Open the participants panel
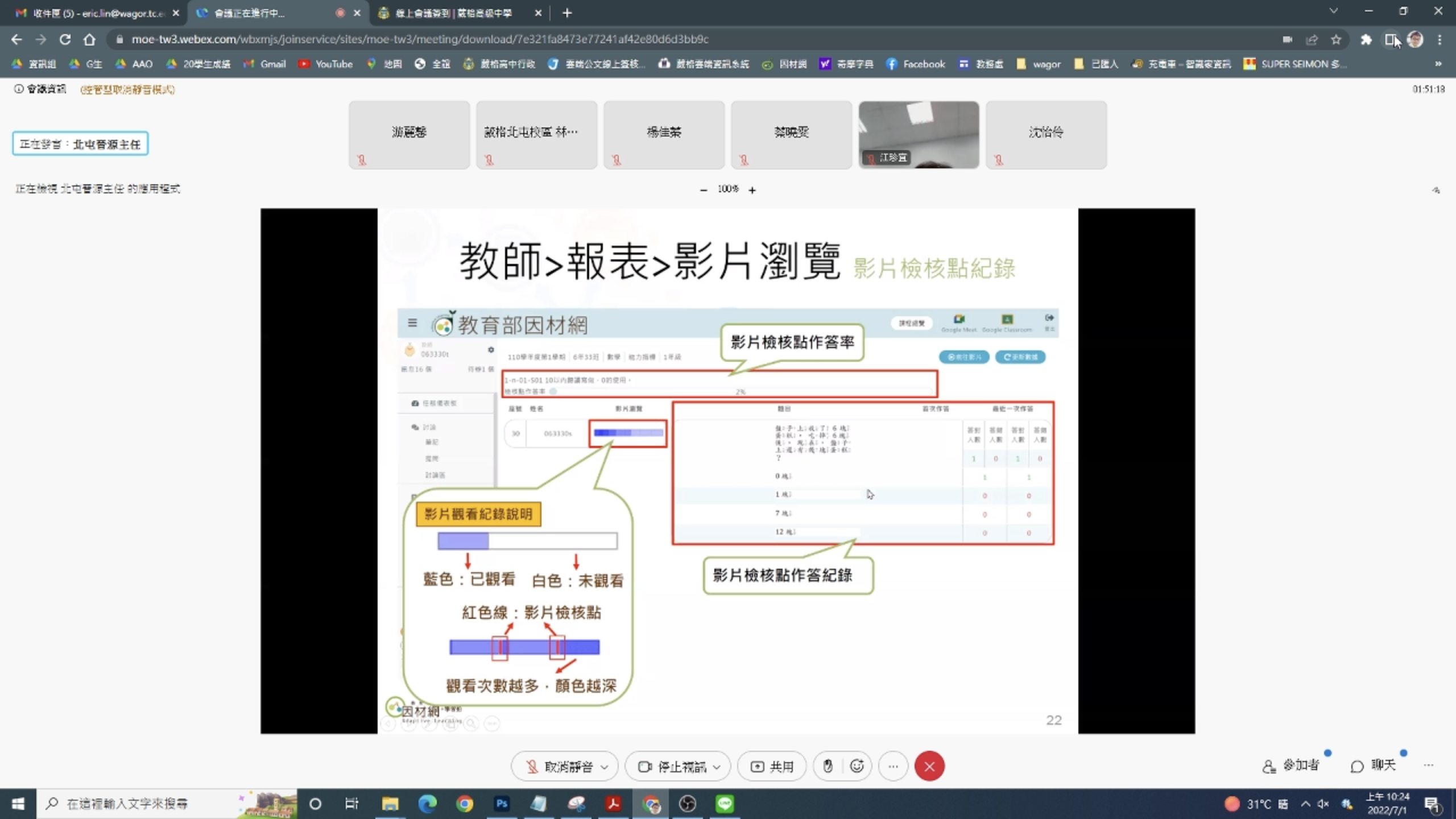 (x=1291, y=766)
